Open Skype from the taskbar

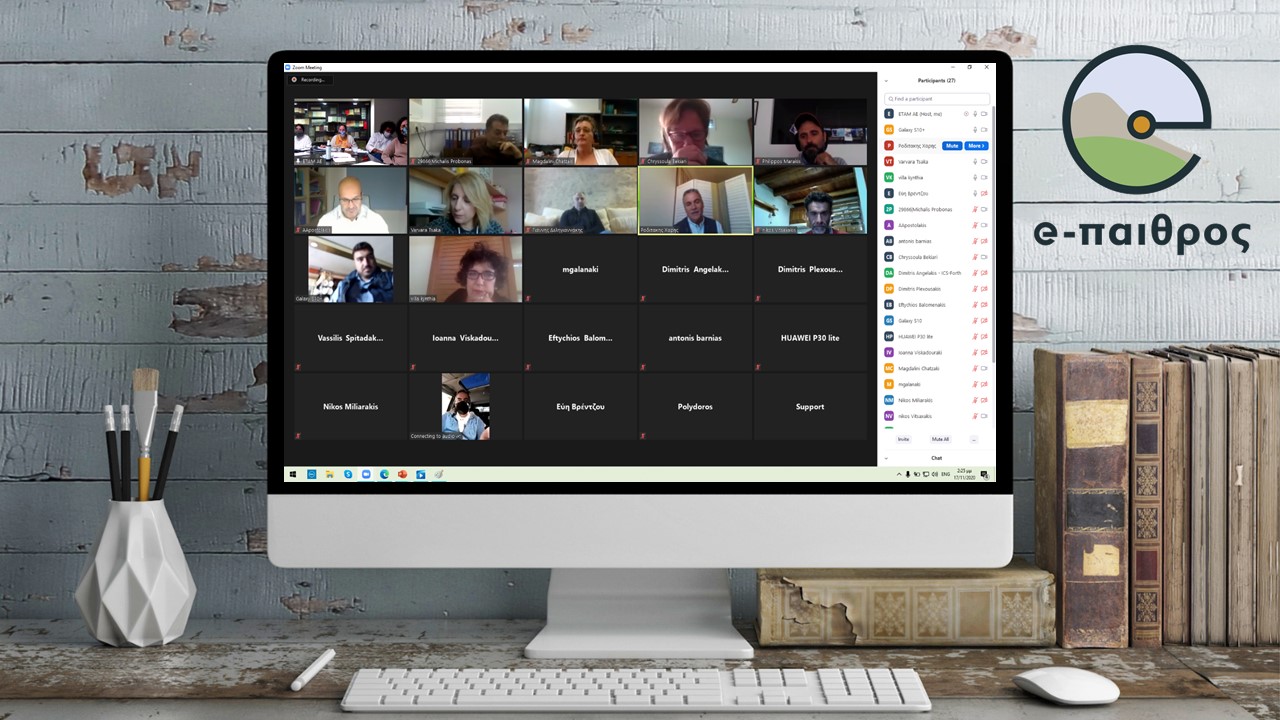[x=348, y=474]
